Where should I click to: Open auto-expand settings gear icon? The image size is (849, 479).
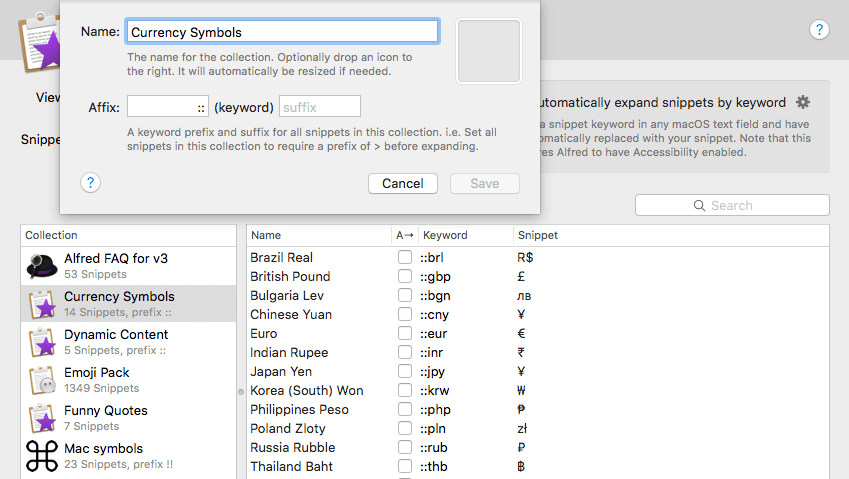pos(803,102)
